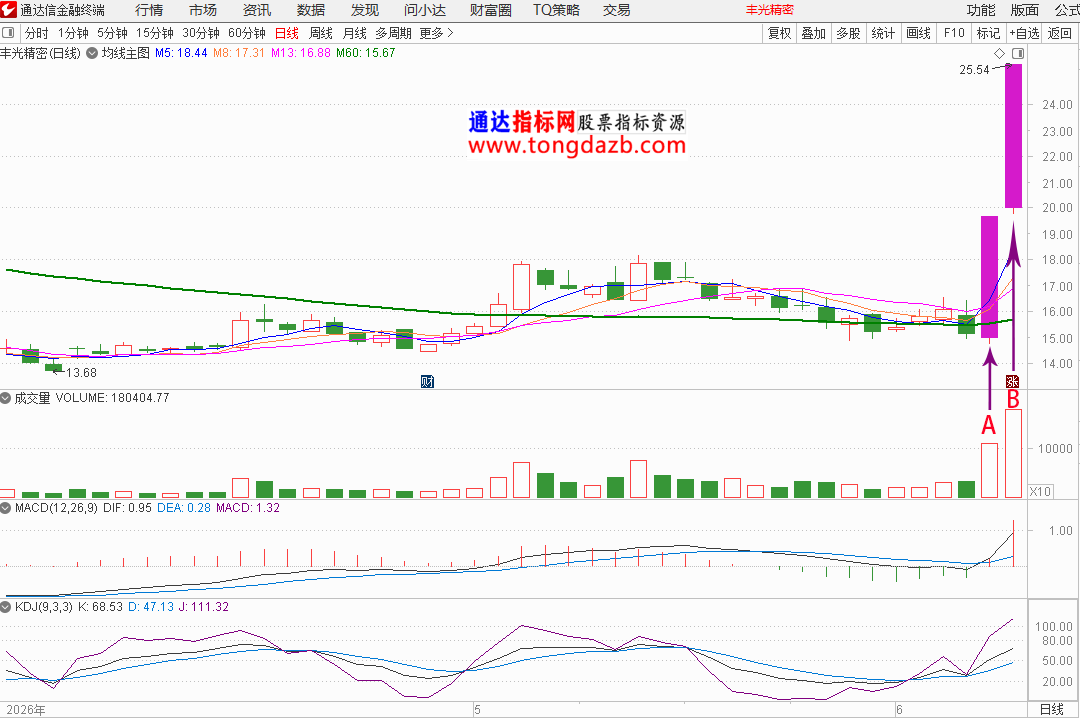Click the 返回 button
This screenshot has height=718, width=1080.
1059,32
